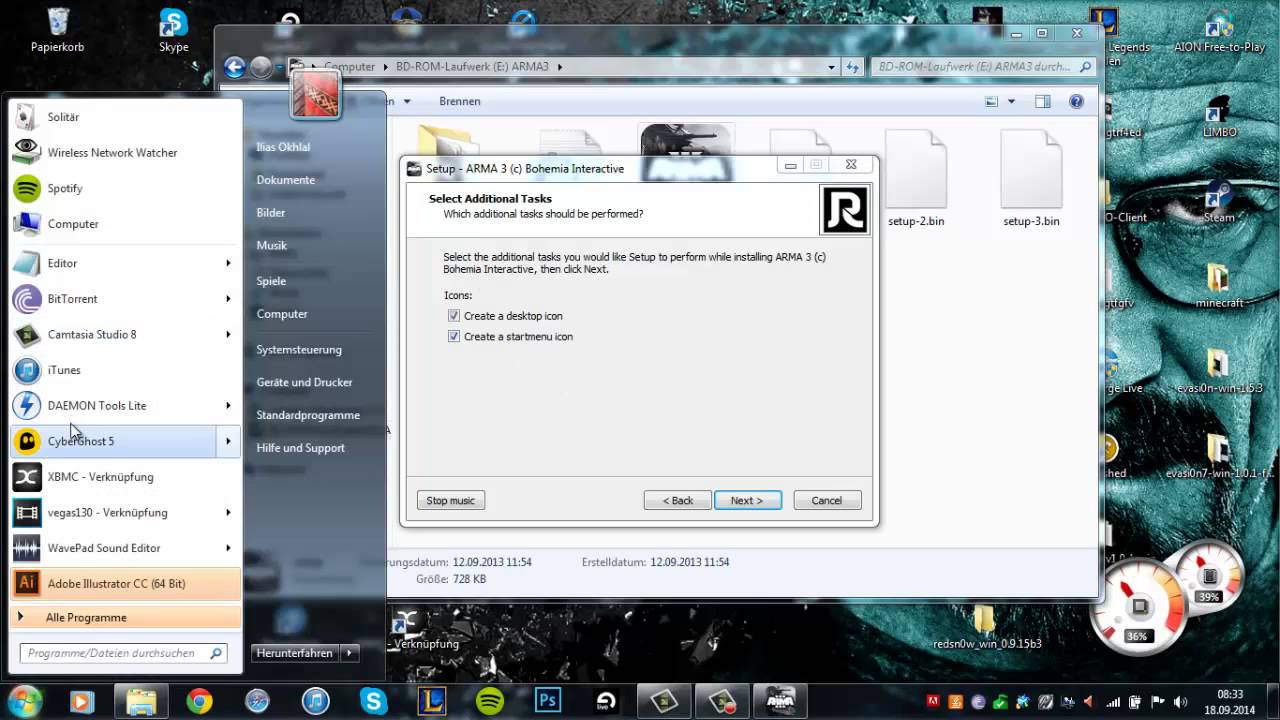Open Bilder in the Start menu

click(x=270, y=213)
